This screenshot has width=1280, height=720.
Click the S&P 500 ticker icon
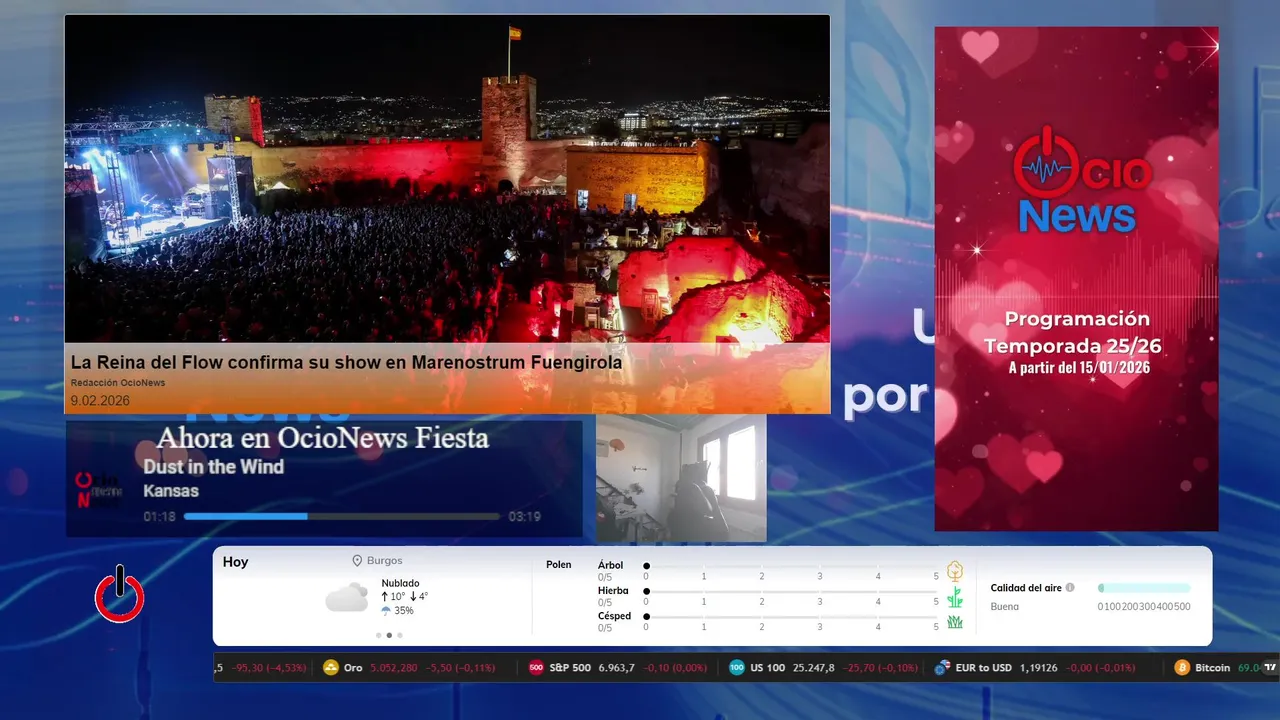(x=536, y=668)
